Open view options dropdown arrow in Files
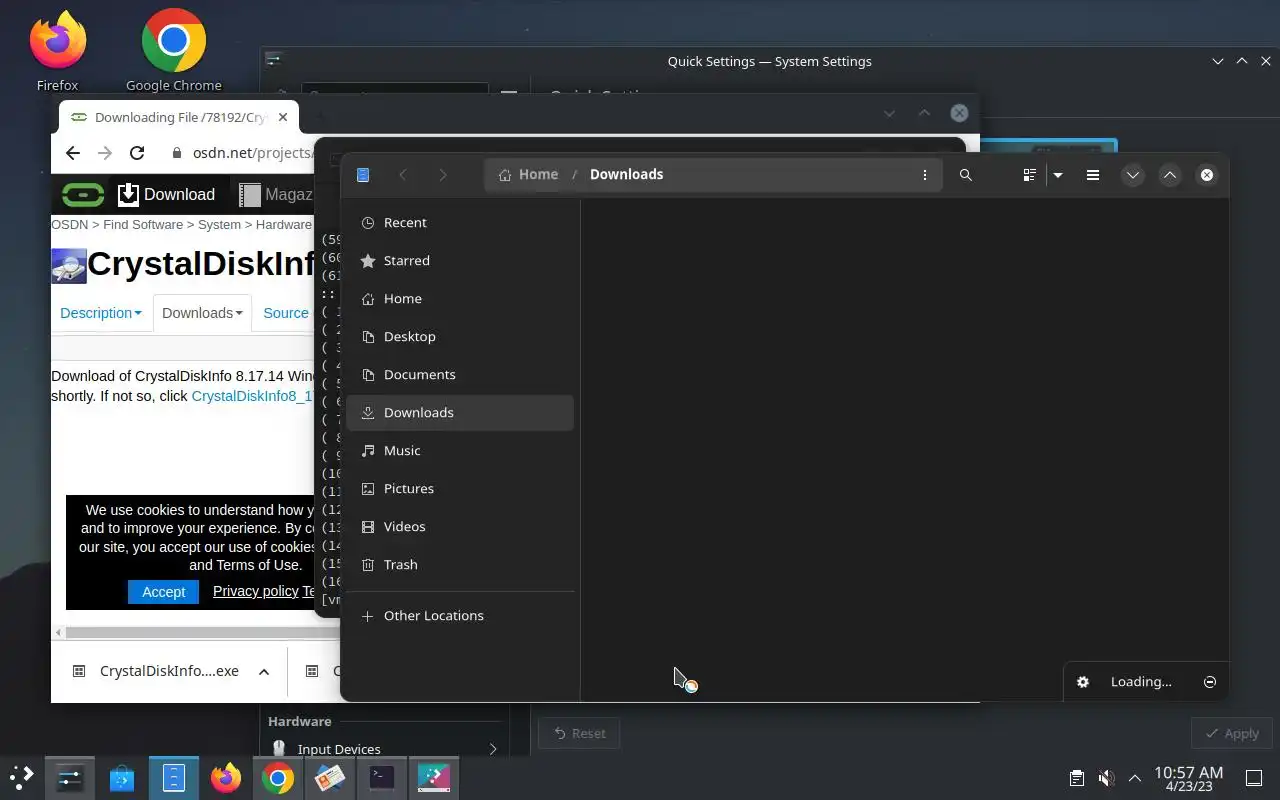This screenshot has height=800, width=1280. point(1057,175)
